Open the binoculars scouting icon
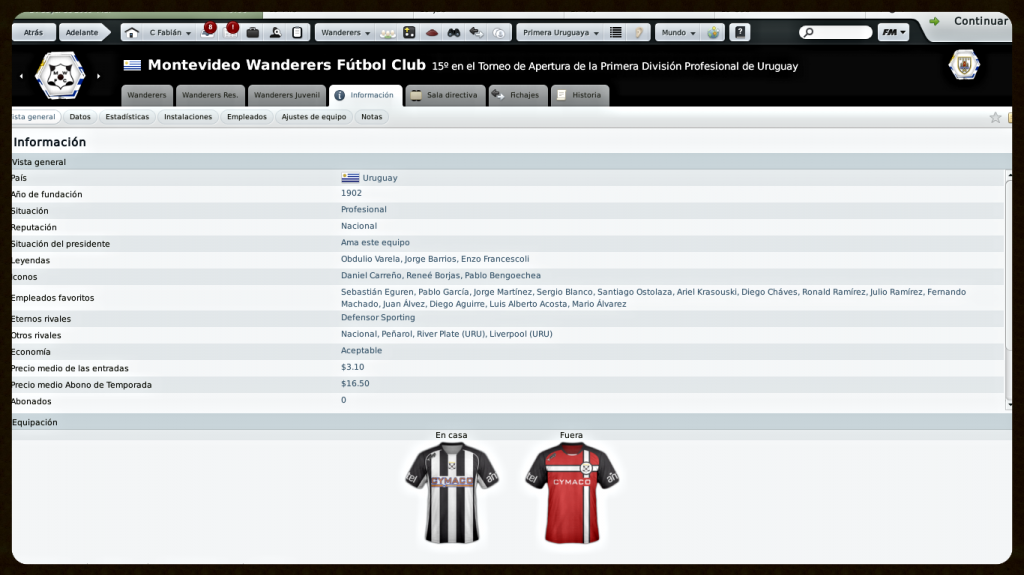1024x575 pixels. [x=454, y=33]
